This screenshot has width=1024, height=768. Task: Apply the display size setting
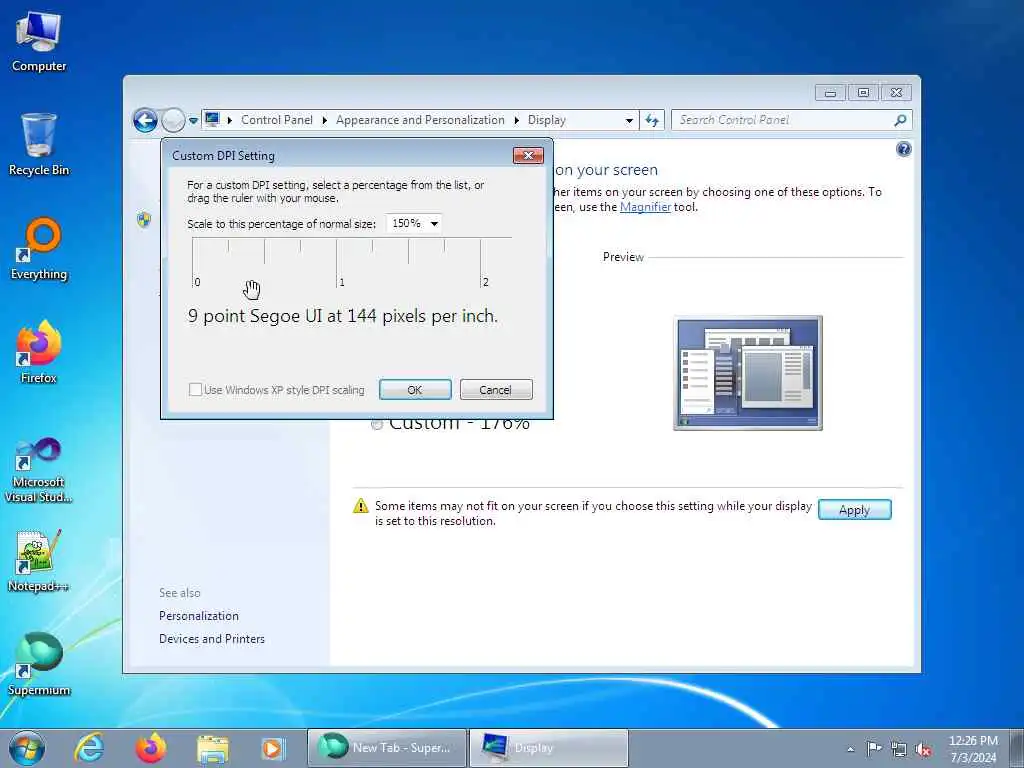click(x=854, y=510)
